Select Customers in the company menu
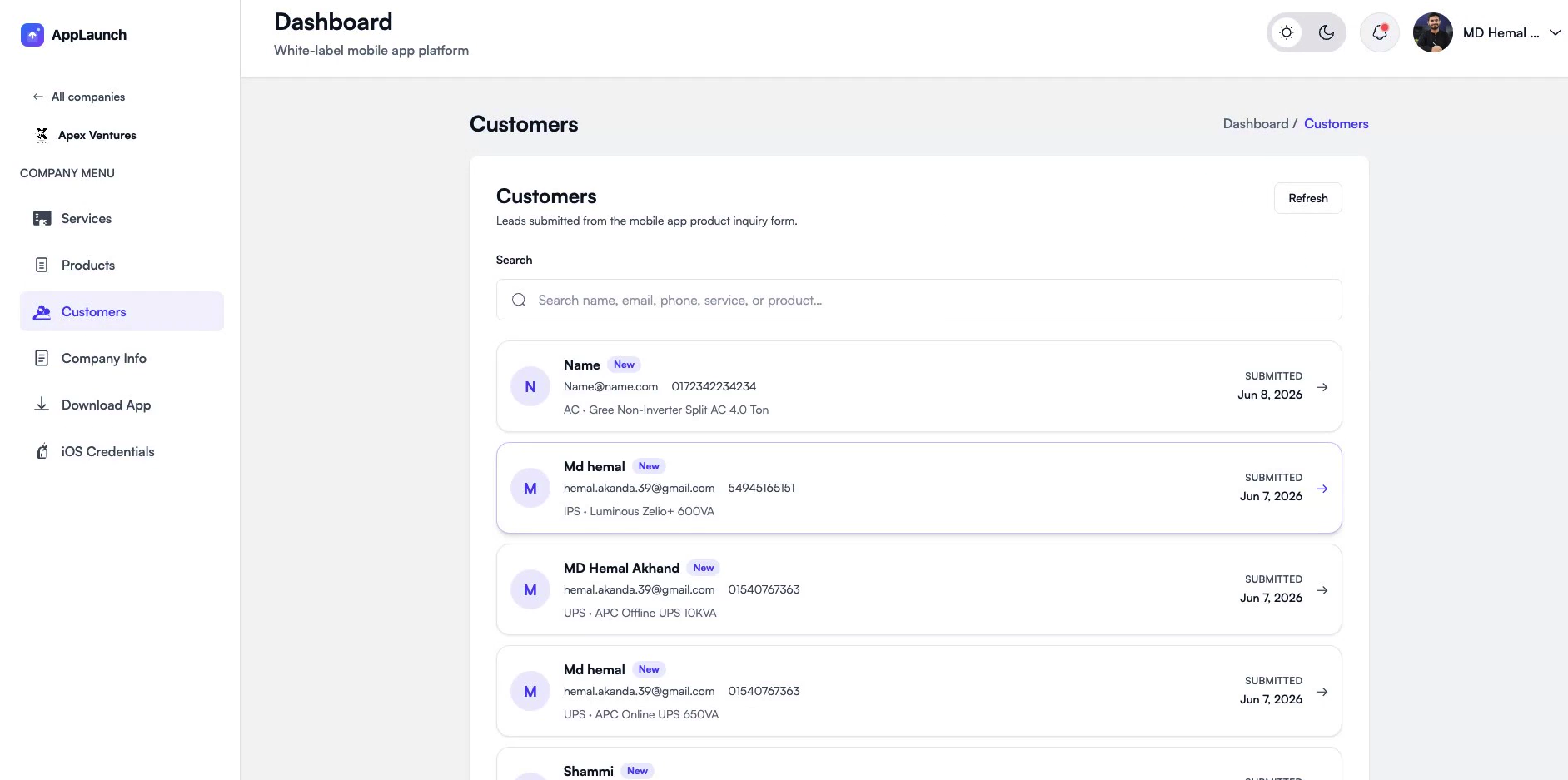 (x=122, y=311)
